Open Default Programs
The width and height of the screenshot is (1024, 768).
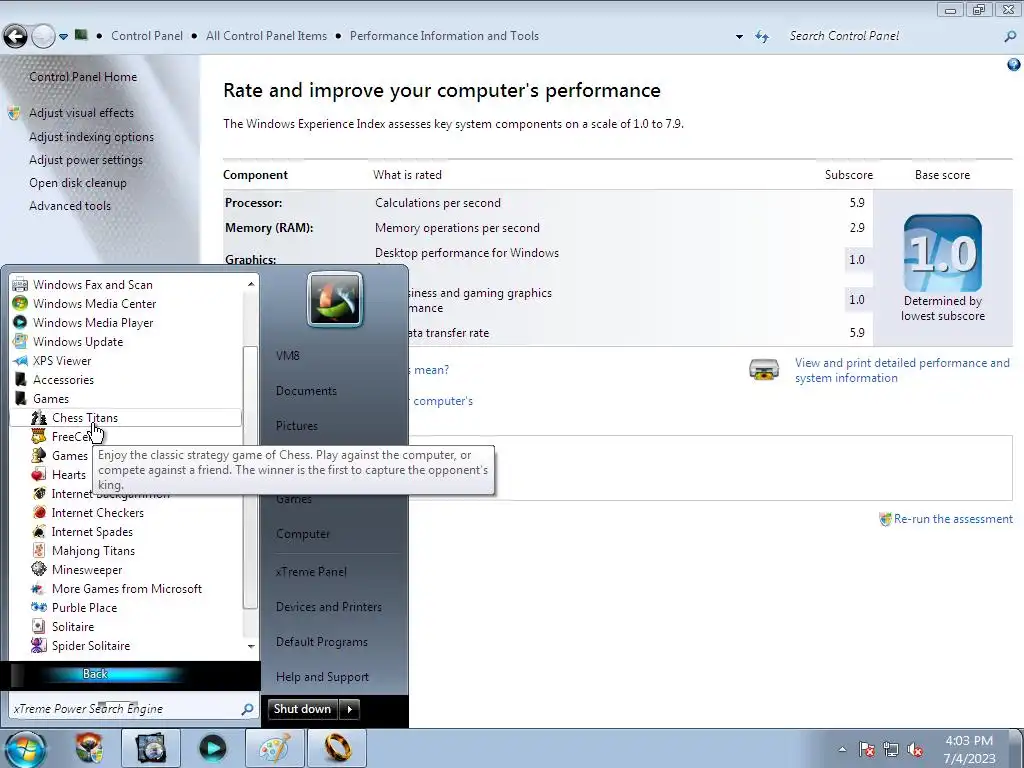(321, 642)
